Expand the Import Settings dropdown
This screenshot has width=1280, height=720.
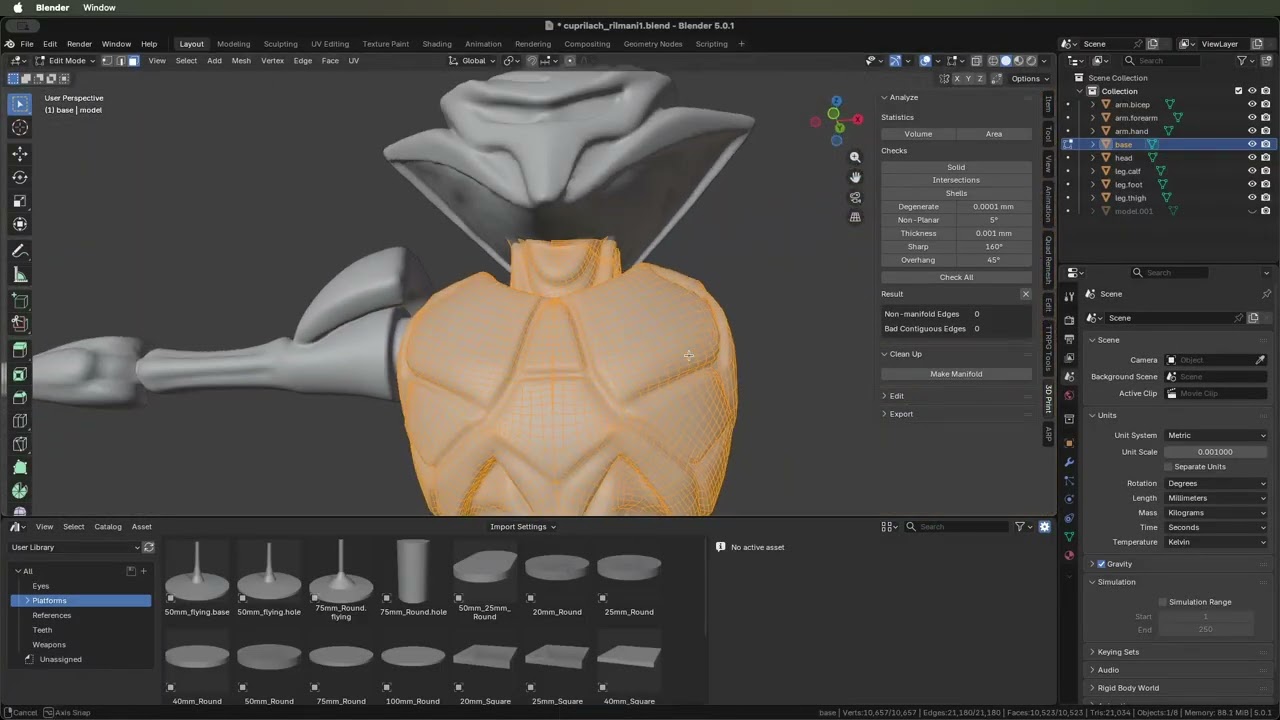(x=522, y=527)
